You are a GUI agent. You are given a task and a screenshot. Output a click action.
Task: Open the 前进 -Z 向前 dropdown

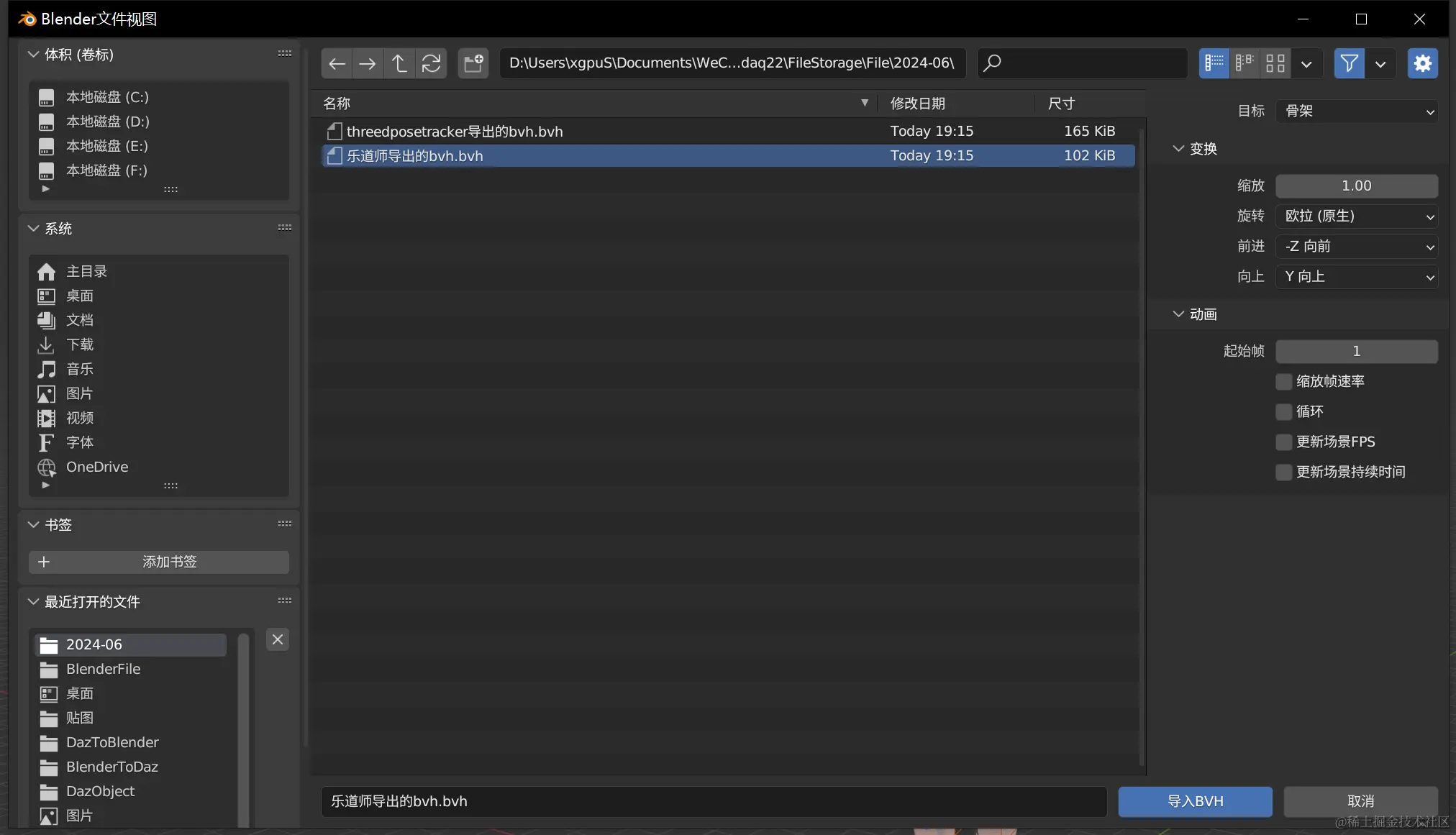(1356, 247)
